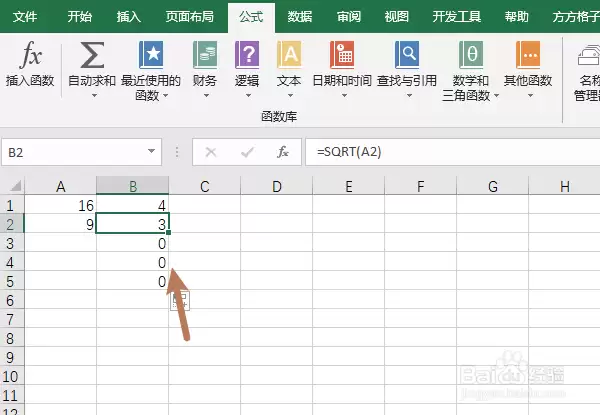Expand the Date and Time dropdown arrow
This screenshot has height=415, width=600.
point(344,96)
